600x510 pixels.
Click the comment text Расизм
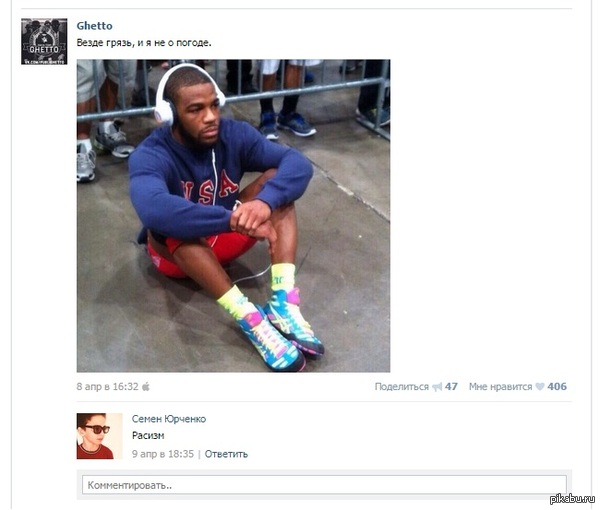click(x=148, y=436)
